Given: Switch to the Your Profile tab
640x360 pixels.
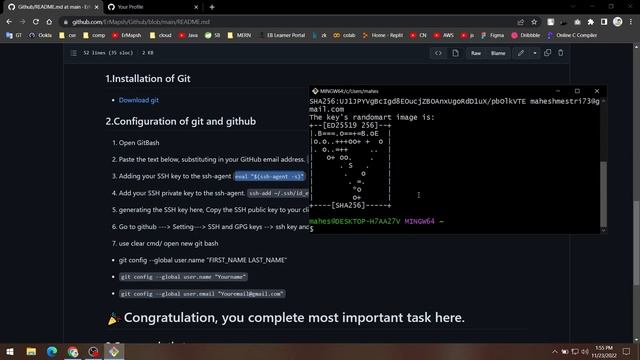Looking at the screenshot, I should pos(152,7).
